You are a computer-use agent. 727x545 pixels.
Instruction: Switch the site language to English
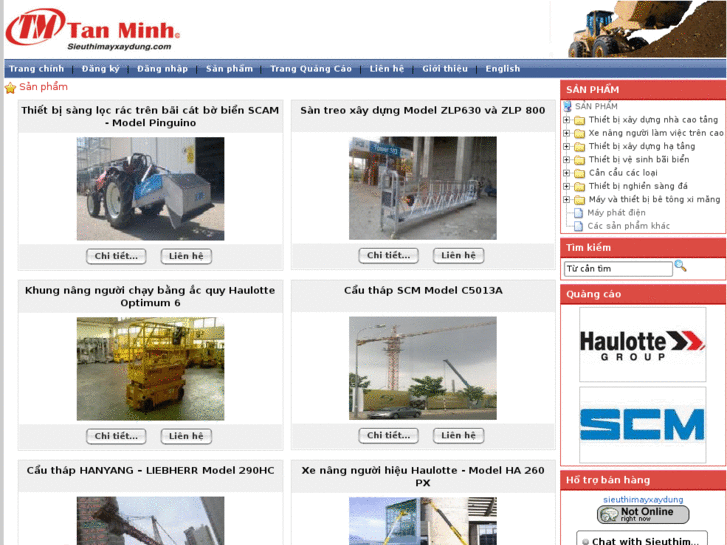coord(503,69)
